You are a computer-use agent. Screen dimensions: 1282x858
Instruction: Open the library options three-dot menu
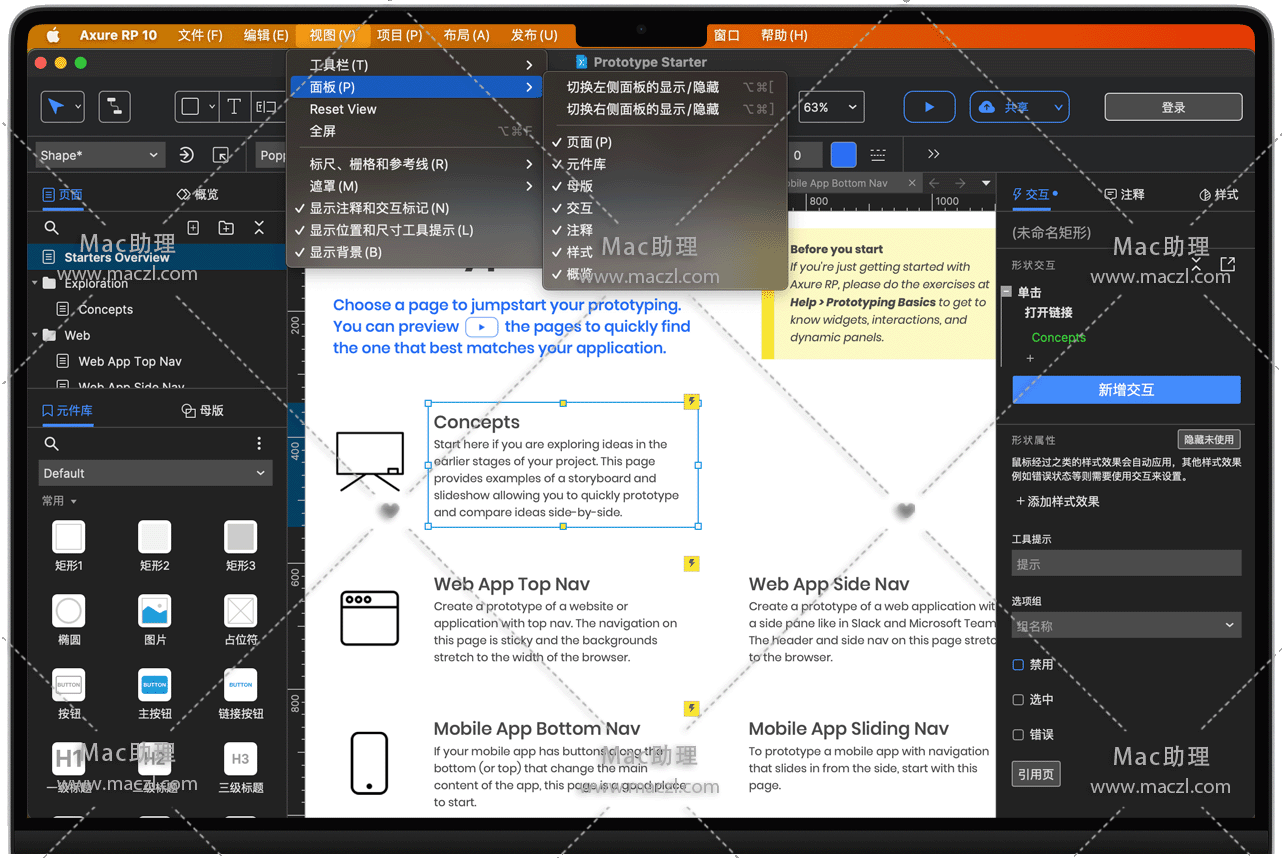coord(259,443)
